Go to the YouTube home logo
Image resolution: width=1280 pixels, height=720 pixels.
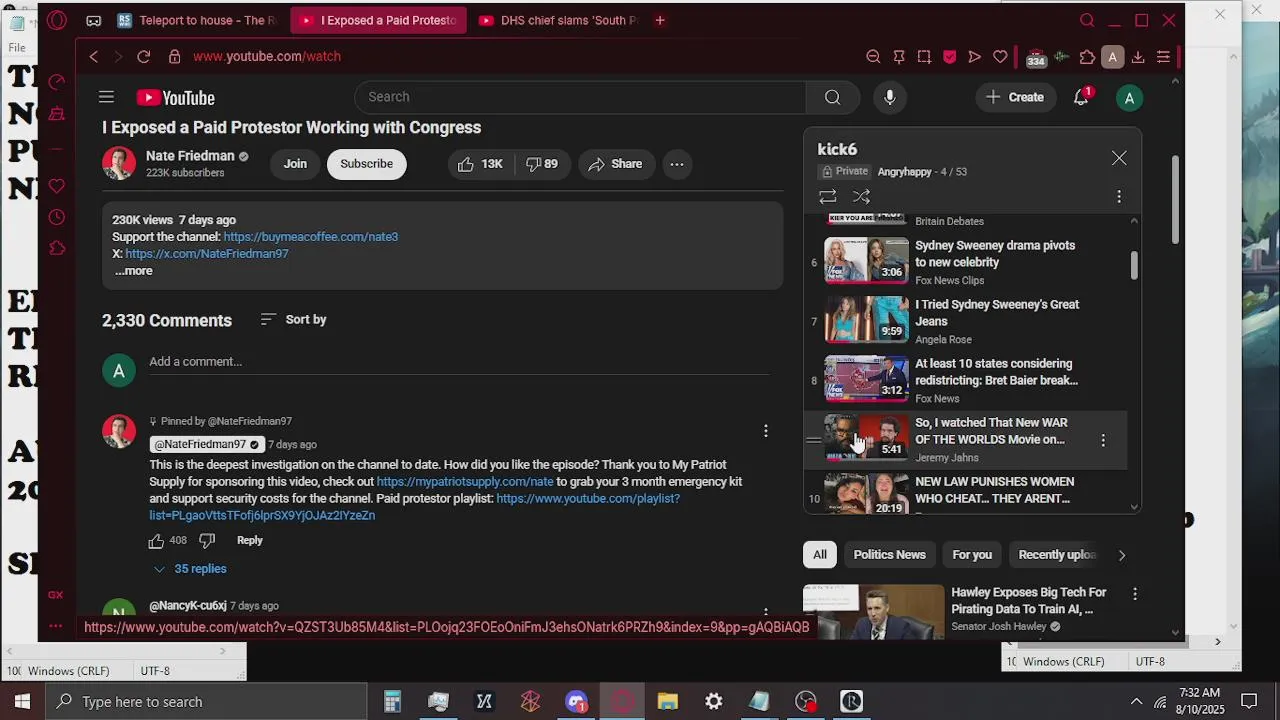[x=176, y=97]
